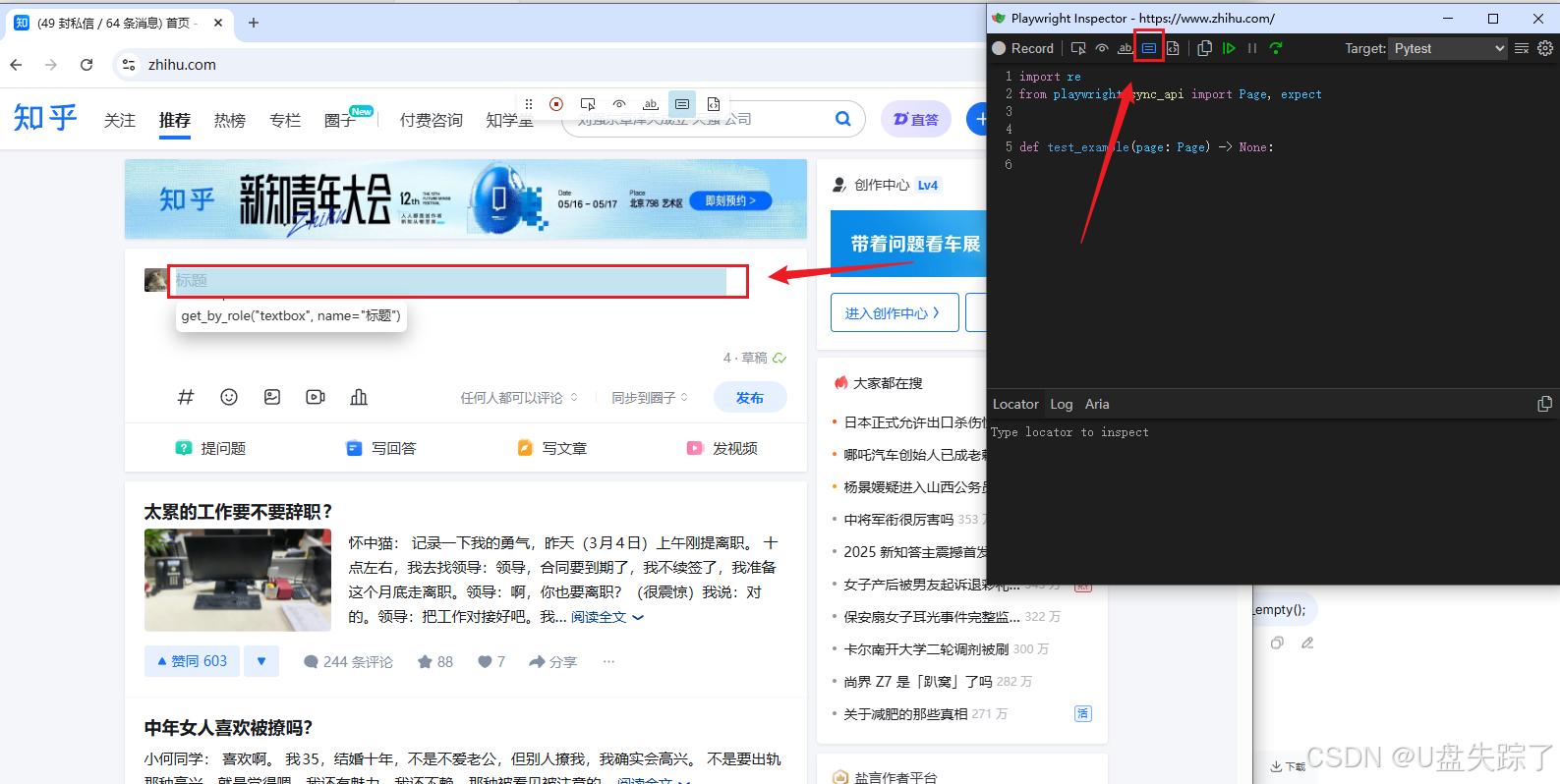Click the Zhihu 知乎 logo
Image resolution: width=1560 pixels, height=784 pixels.
[45, 118]
